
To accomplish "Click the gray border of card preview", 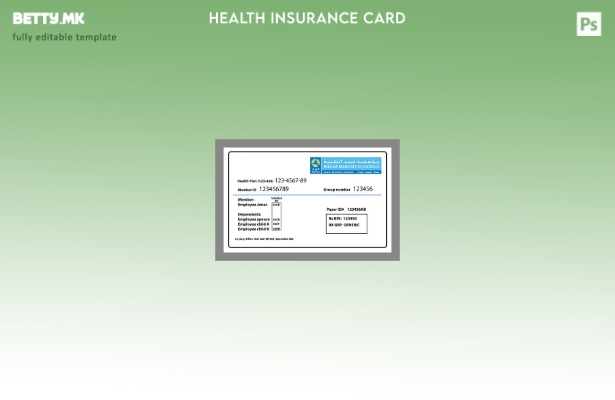I will tap(221, 200).
